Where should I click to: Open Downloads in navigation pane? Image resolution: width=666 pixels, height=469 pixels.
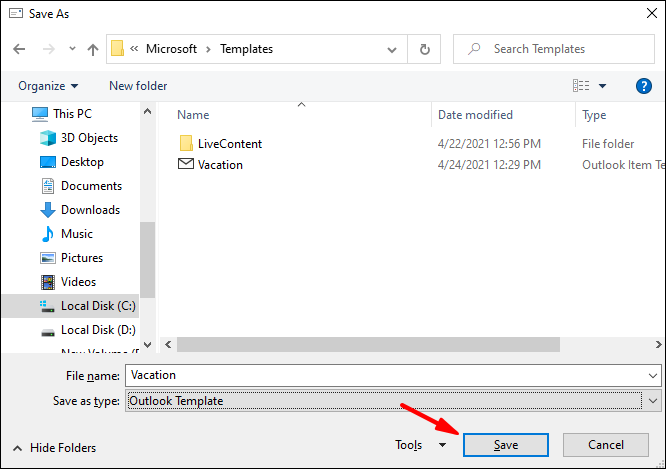(x=90, y=210)
